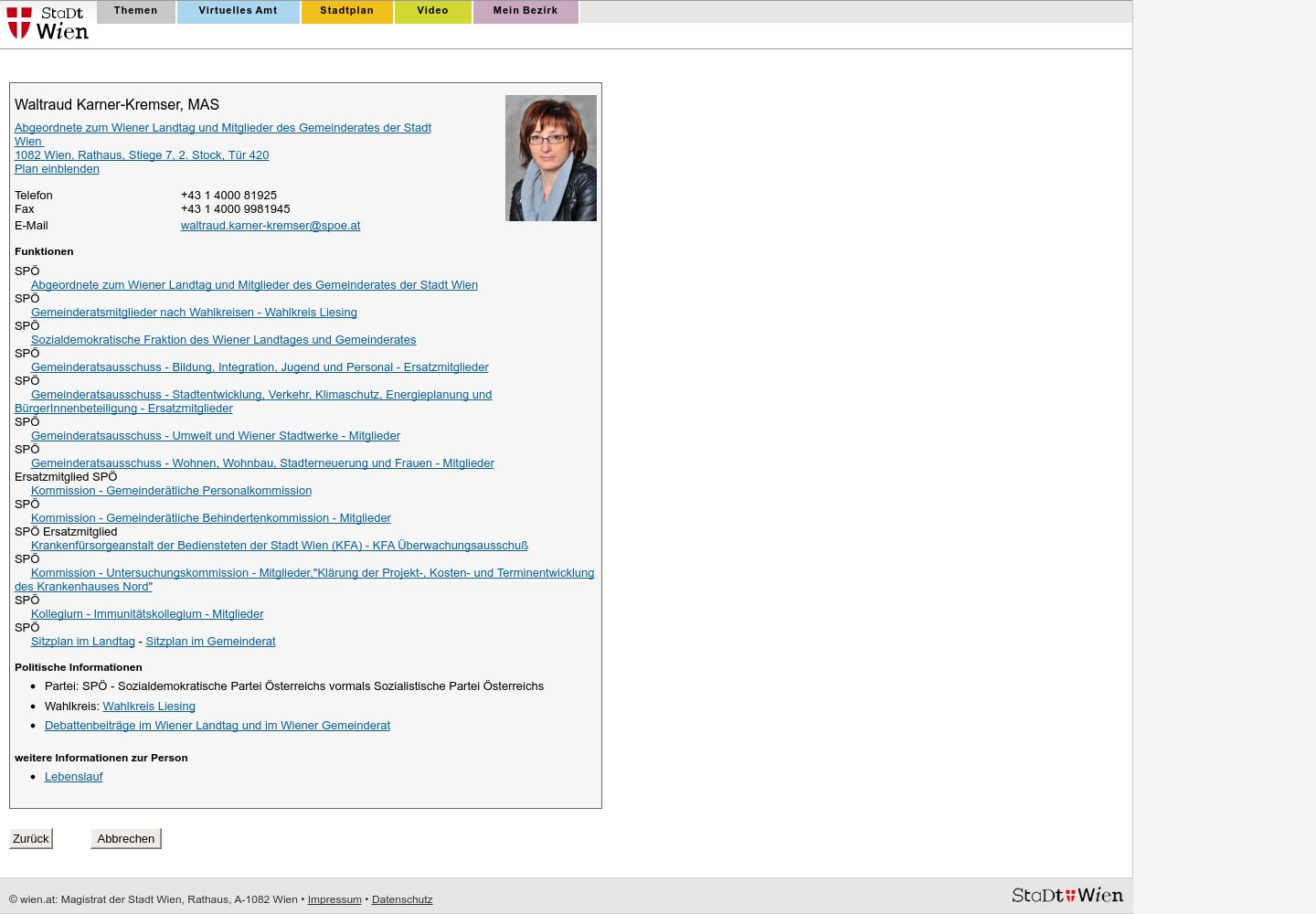This screenshot has height=914, width=1316.
Task: Click address link 1082 Wien, Rathaus, Stiege 7
Action: 142,155
